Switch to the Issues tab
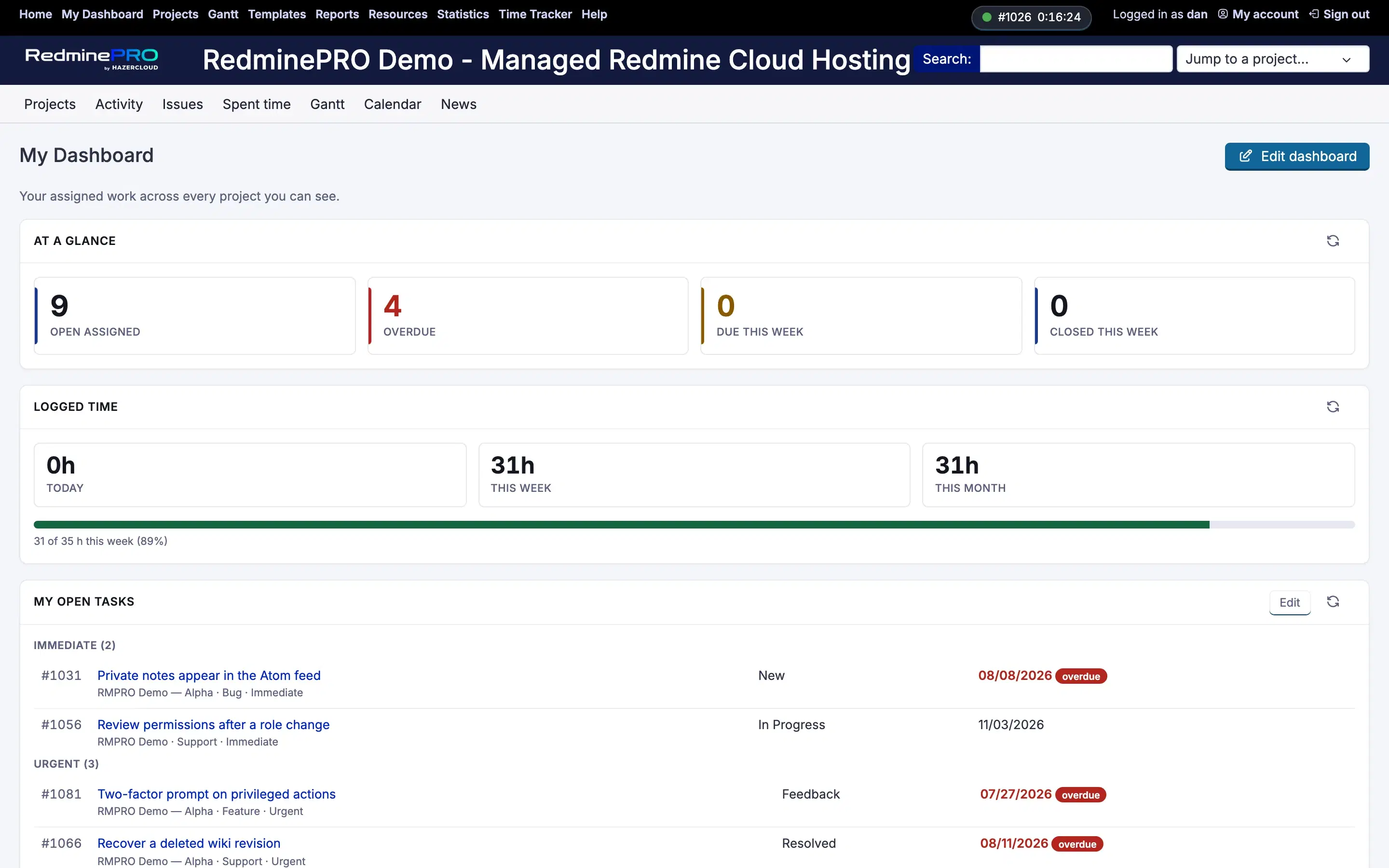The image size is (1389, 868). [182, 105]
